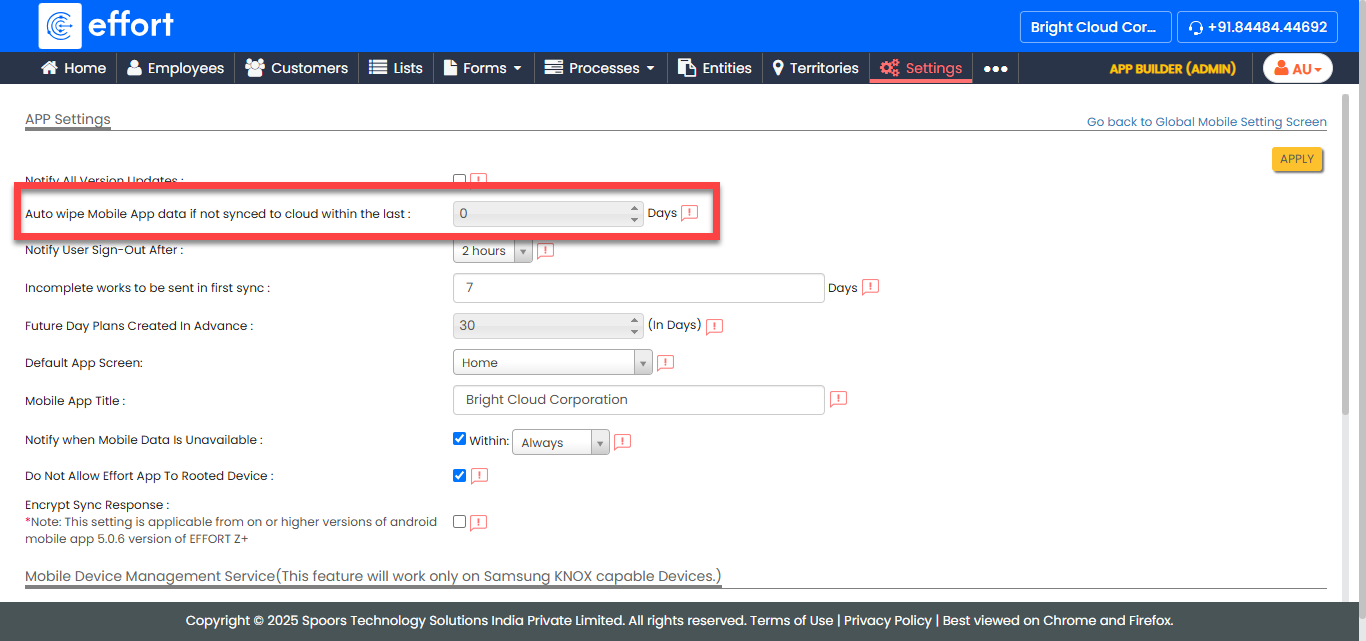This screenshot has width=1366, height=641.
Task: Open the Within Always dropdown
Action: (560, 442)
